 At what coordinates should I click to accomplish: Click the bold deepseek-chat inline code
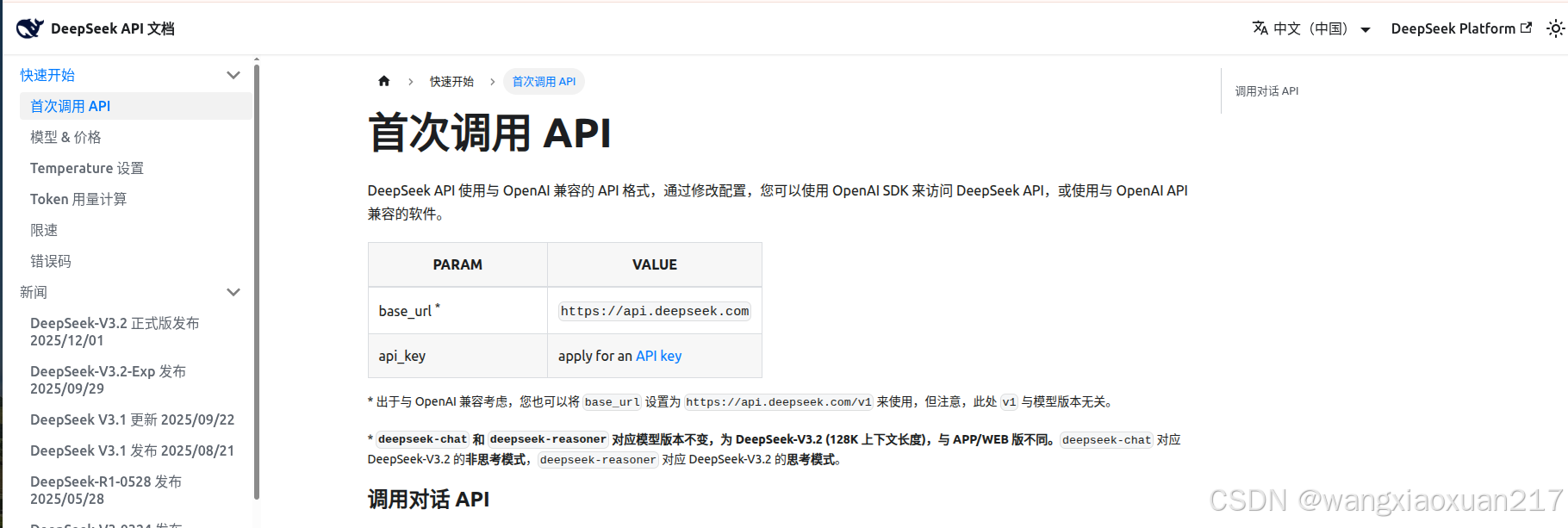[x=422, y=439]
